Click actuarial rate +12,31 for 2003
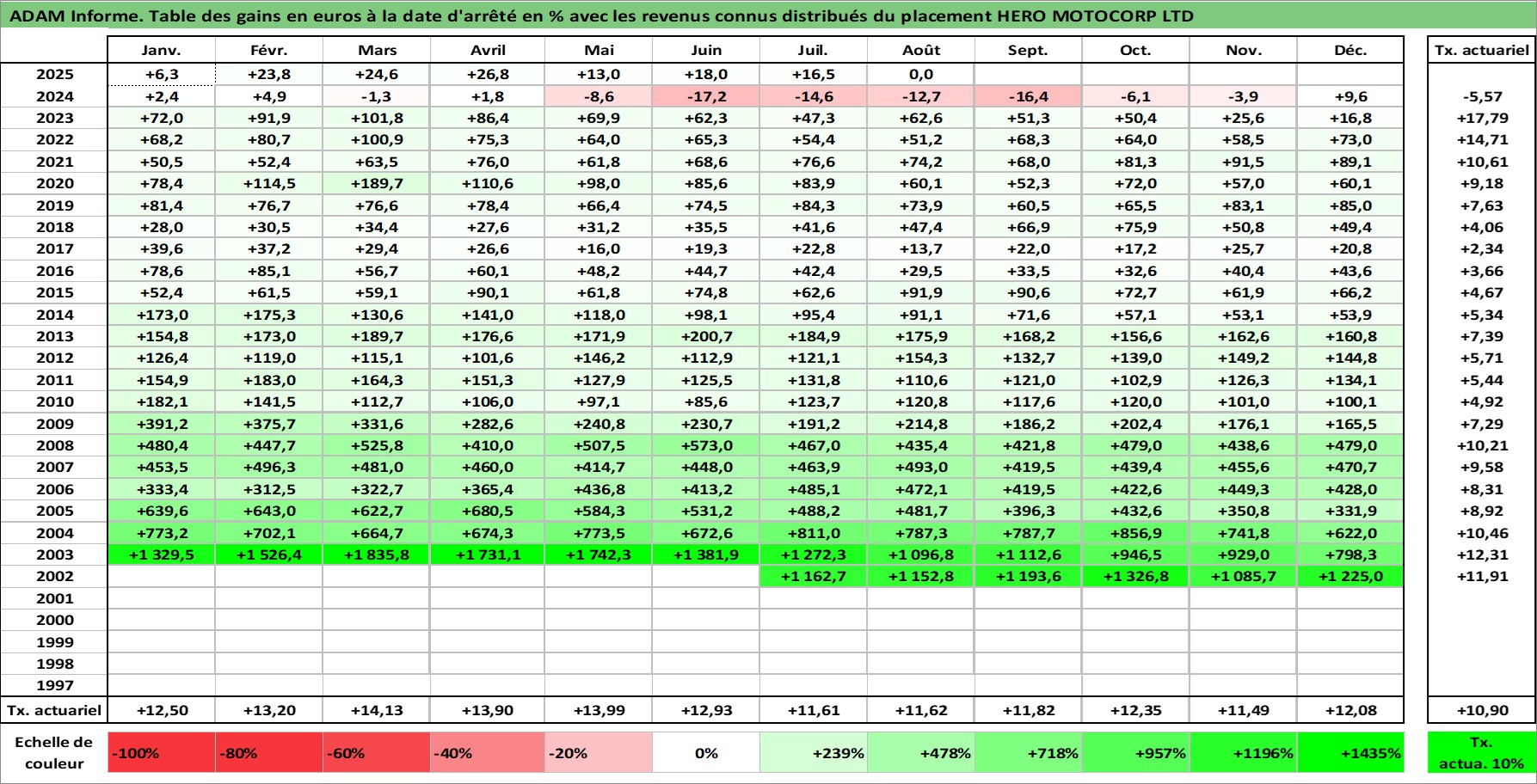The height and width of the screenshot is (784, 1537). (x=1481, y=554)
